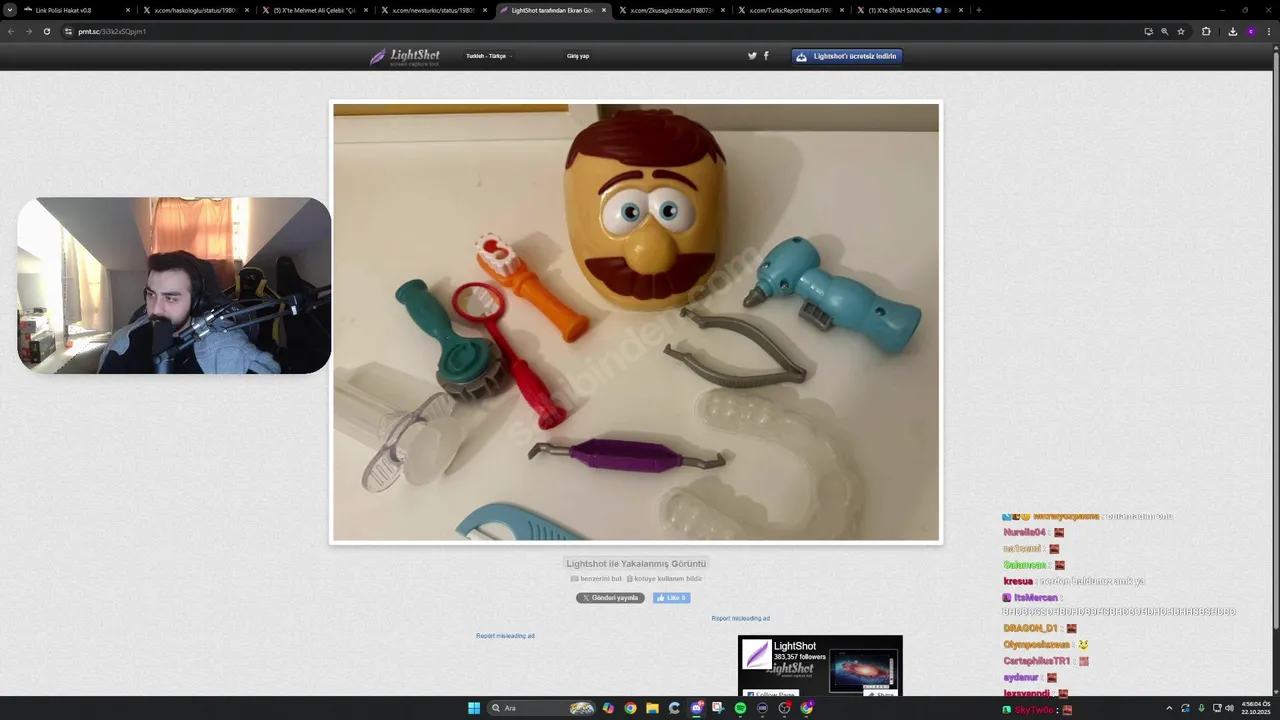Close the LightShot Ekran Görüntüsü tab
The image size is (1280, 720).
pos(604,10)
